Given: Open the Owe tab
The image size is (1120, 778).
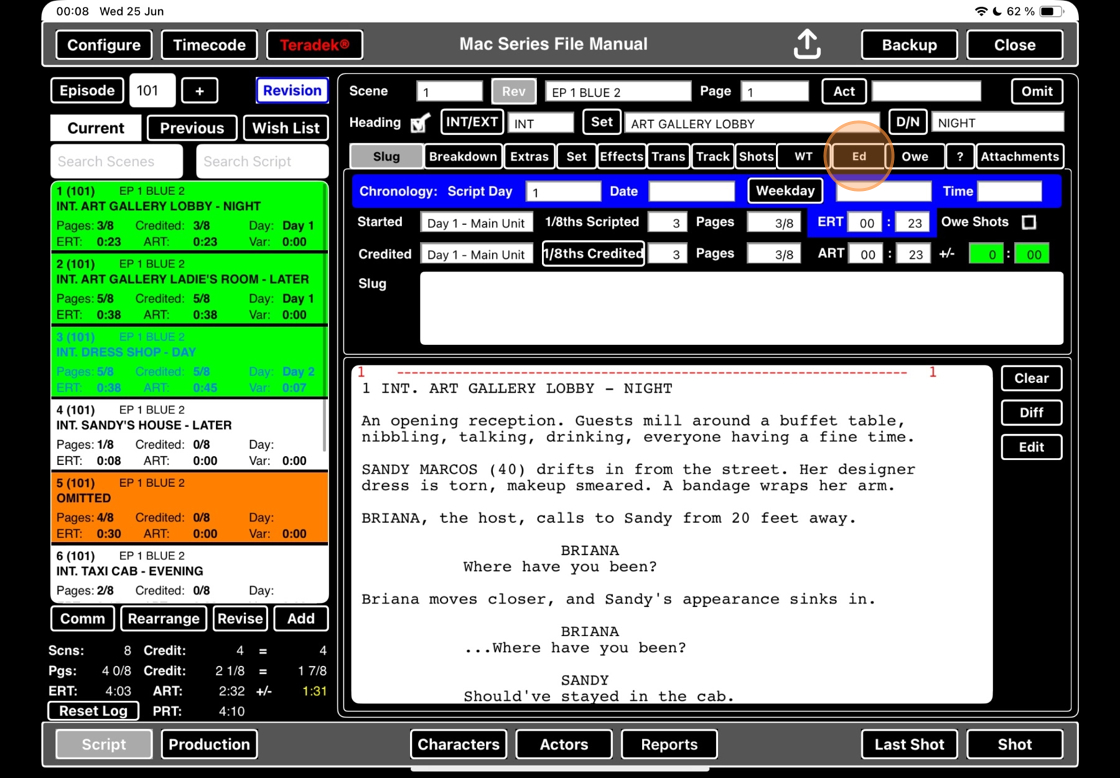Looking at the screenshot, I should (x=915, y=156).
